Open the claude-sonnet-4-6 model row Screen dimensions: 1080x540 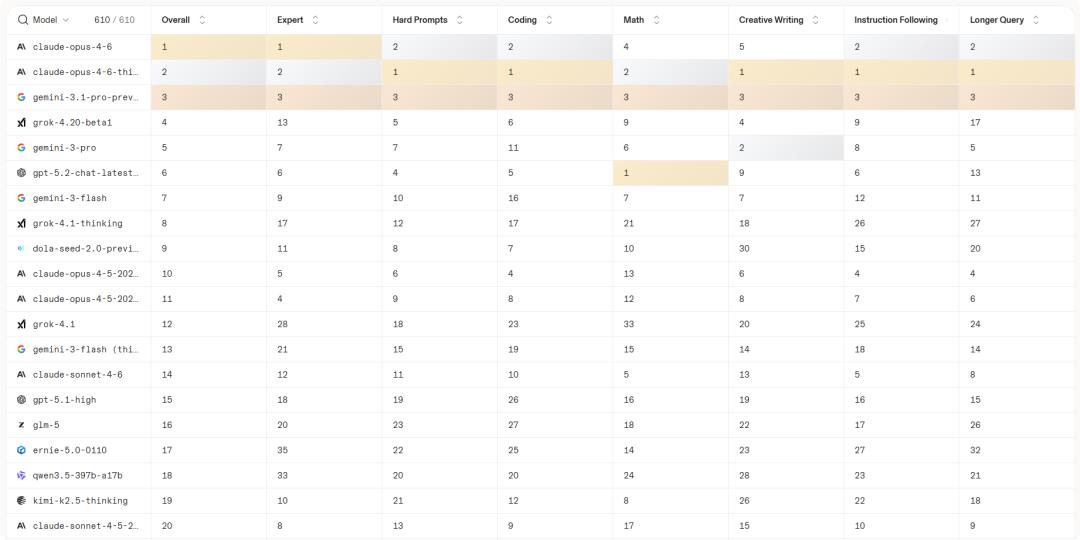(78, 375)
